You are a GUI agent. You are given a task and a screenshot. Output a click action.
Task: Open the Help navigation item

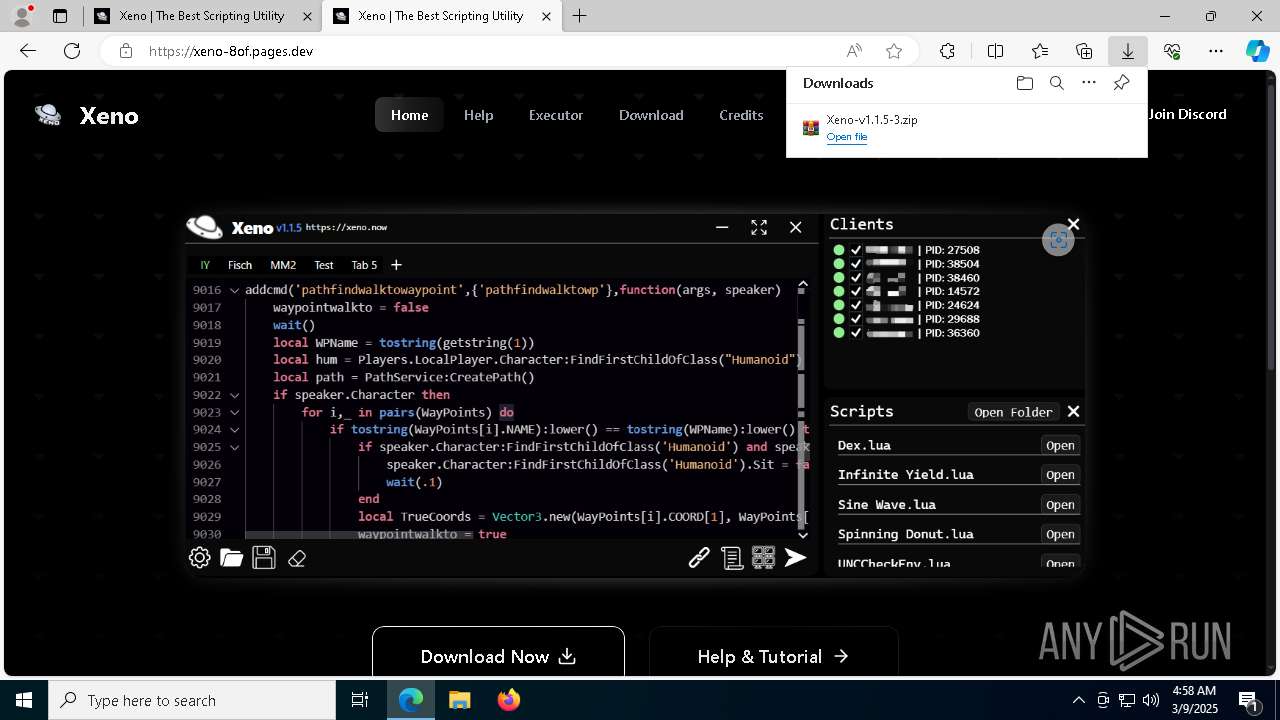pyautogui.click(x=478, y=115)
